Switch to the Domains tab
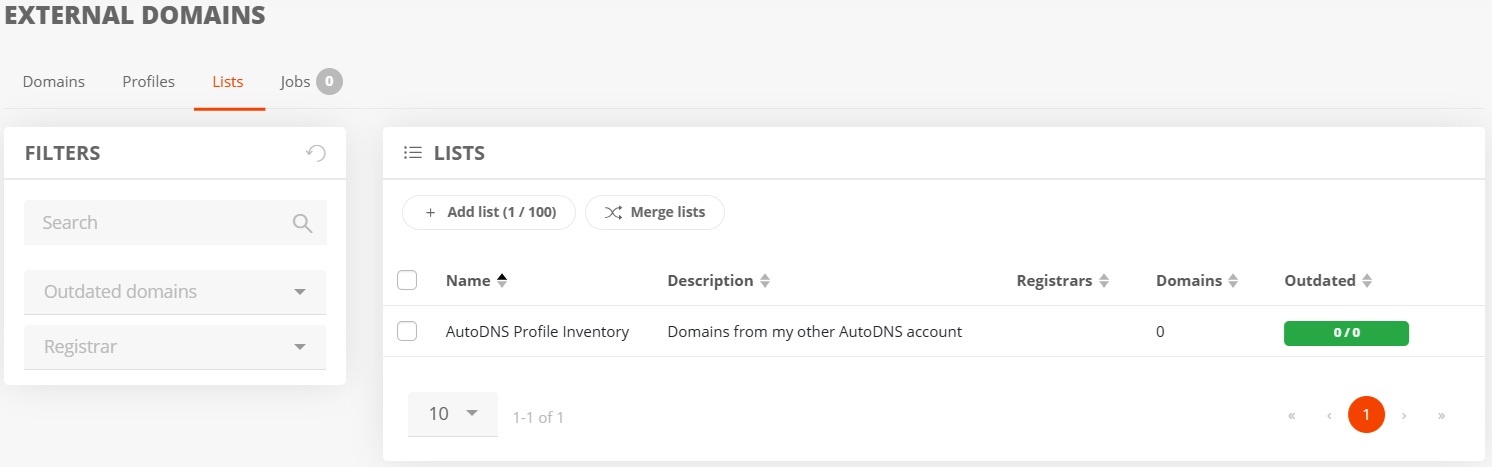The width and height of the screenshot is (1492, 467). (54, 82)
